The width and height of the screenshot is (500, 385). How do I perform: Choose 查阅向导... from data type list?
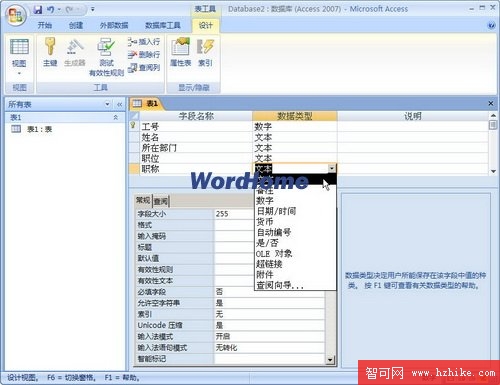click(295, 285)
